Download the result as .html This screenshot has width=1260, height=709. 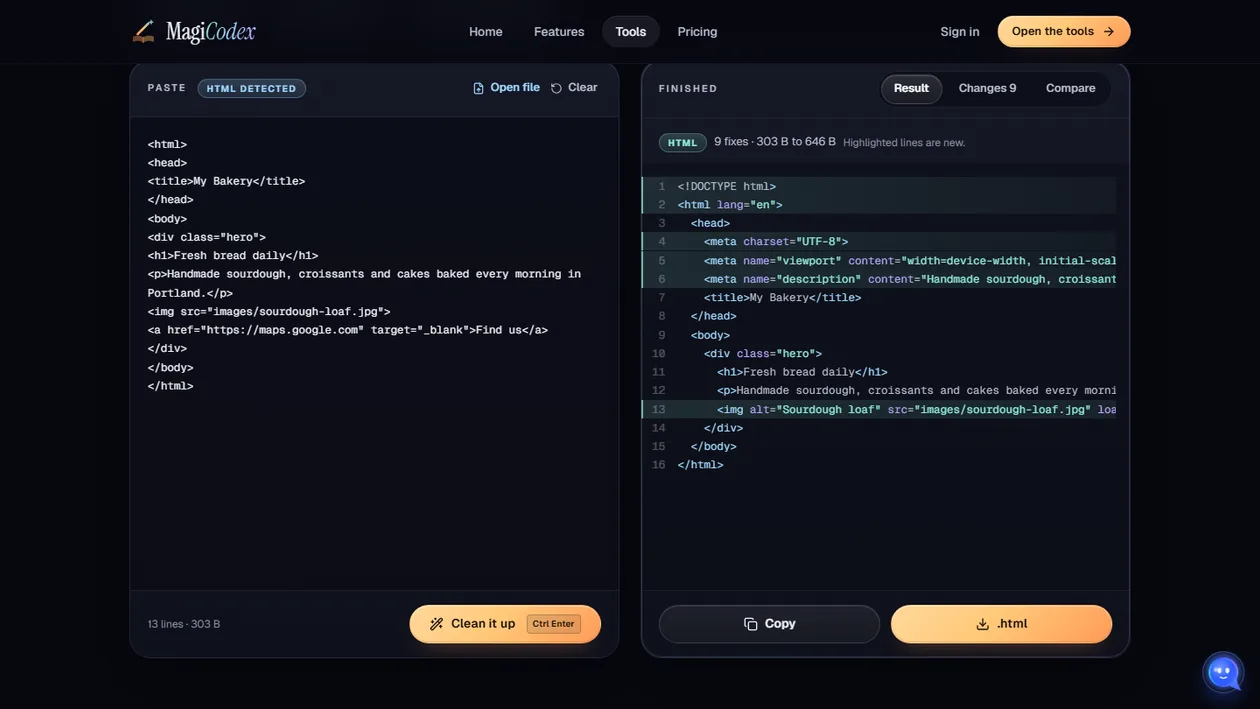[1001, 624]
